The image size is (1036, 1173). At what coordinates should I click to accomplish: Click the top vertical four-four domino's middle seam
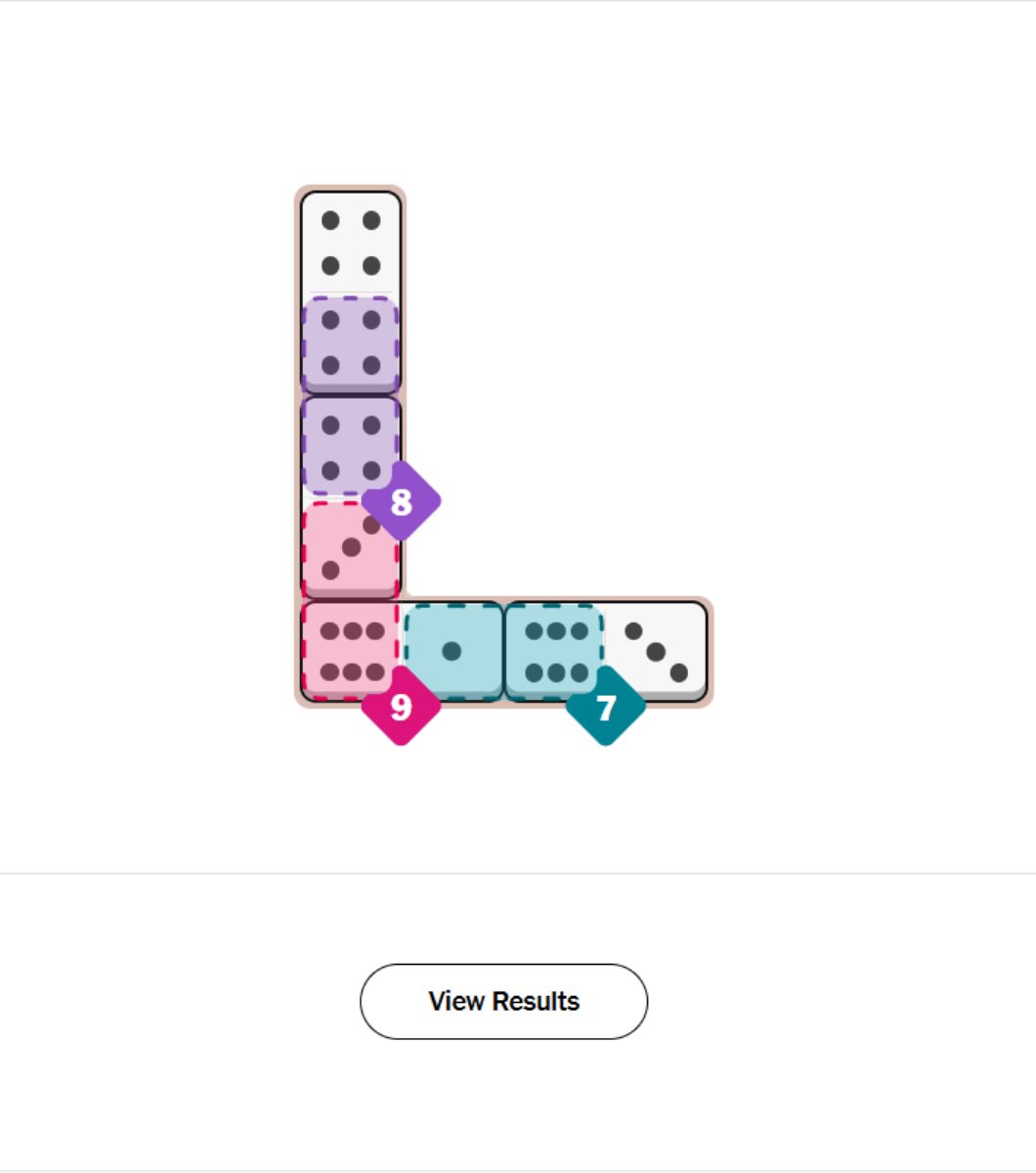(351, 293)
